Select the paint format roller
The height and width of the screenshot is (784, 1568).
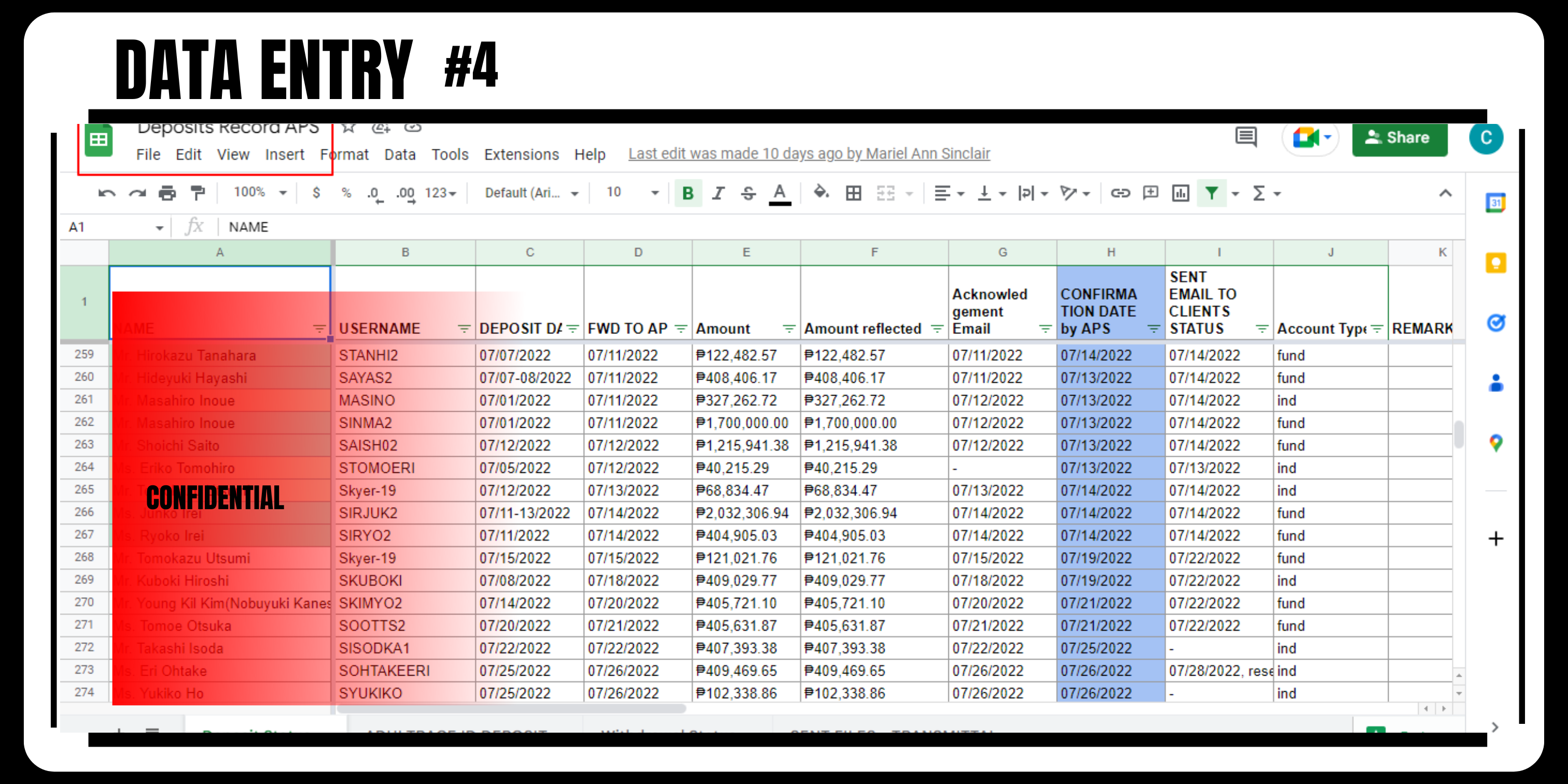197,193
